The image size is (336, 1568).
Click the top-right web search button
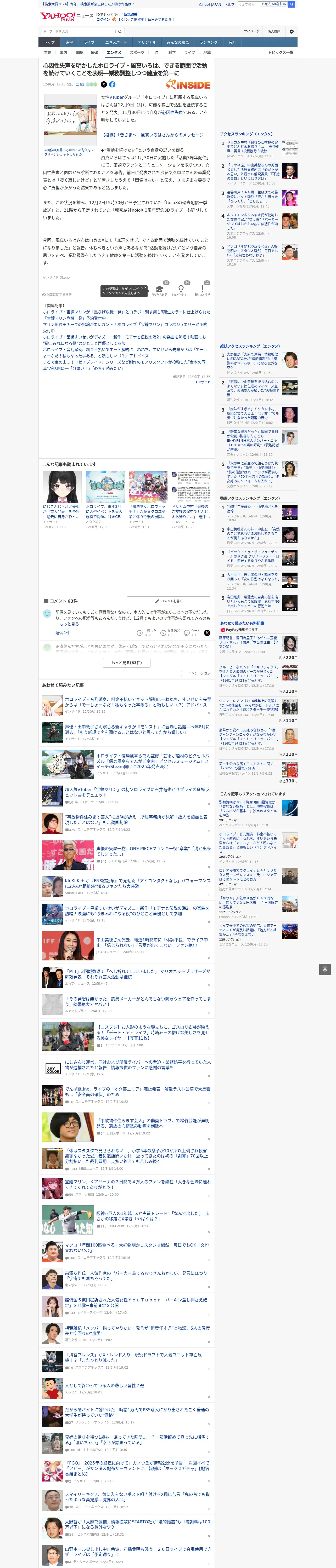pyautogui.click(x=292, y=4)
